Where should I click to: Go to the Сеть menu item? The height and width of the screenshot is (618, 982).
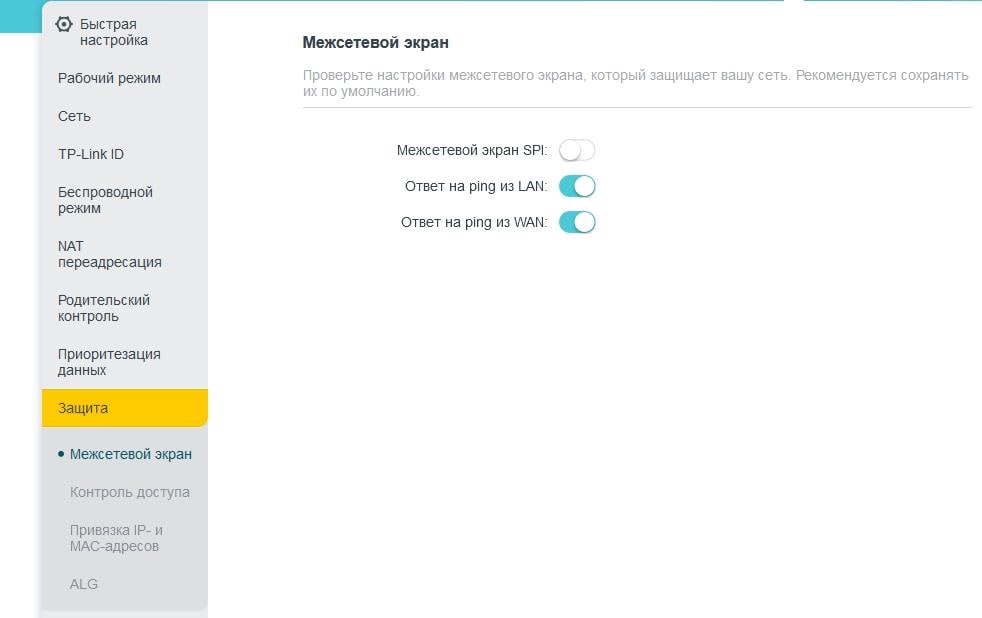tap(74, 116)
